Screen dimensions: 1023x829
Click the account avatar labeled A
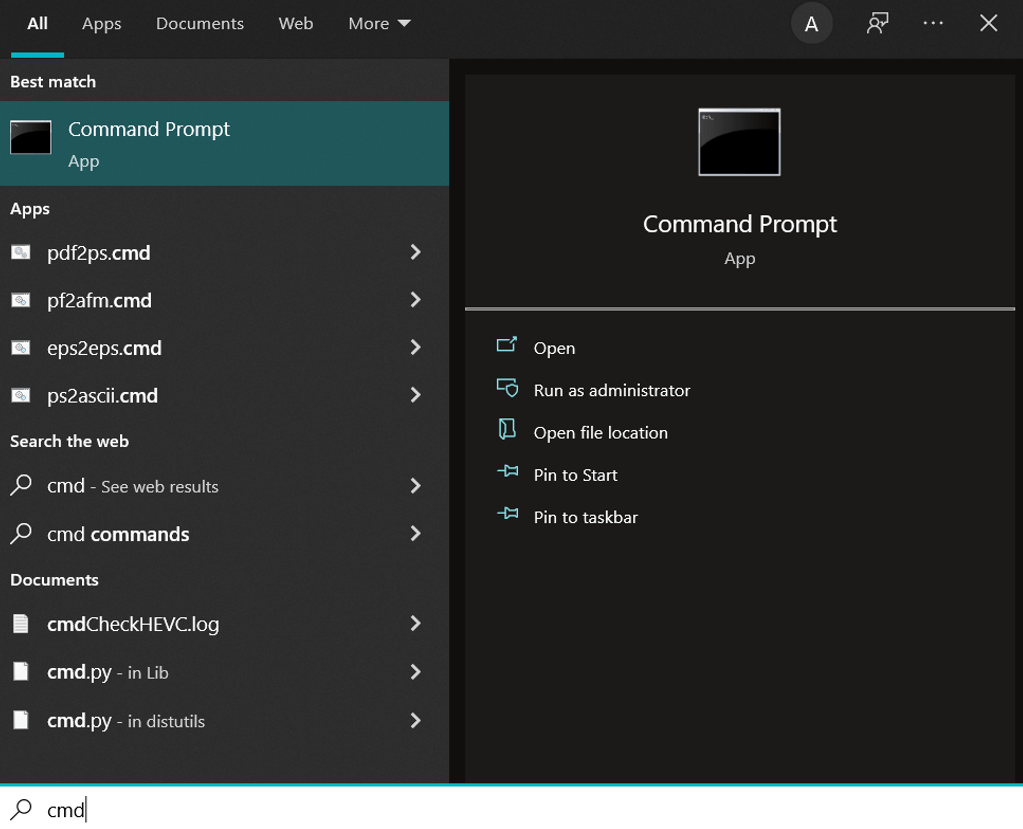[811, 24]
